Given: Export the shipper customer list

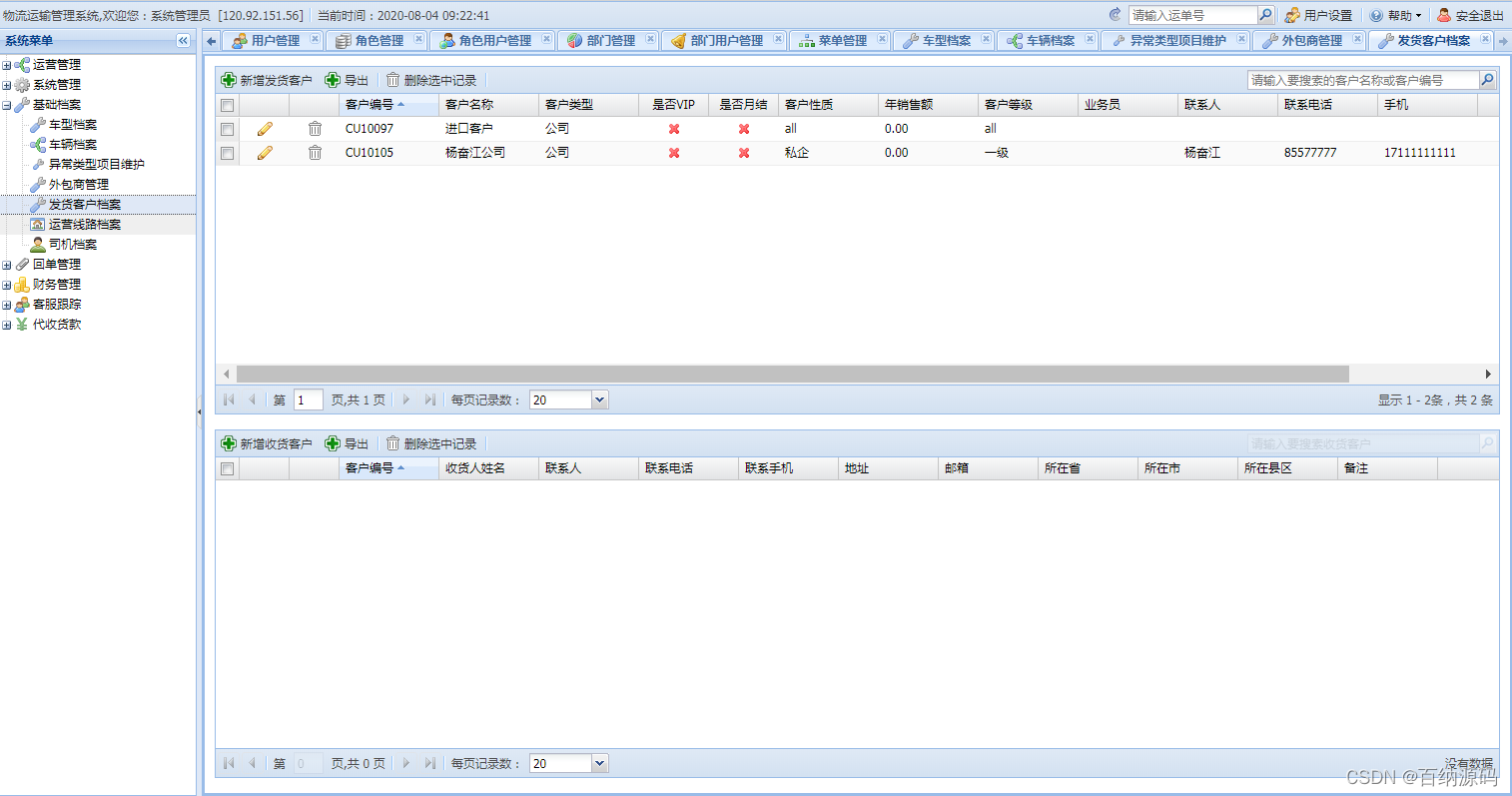Looking at the screenshot, I should tap(347, 80).
